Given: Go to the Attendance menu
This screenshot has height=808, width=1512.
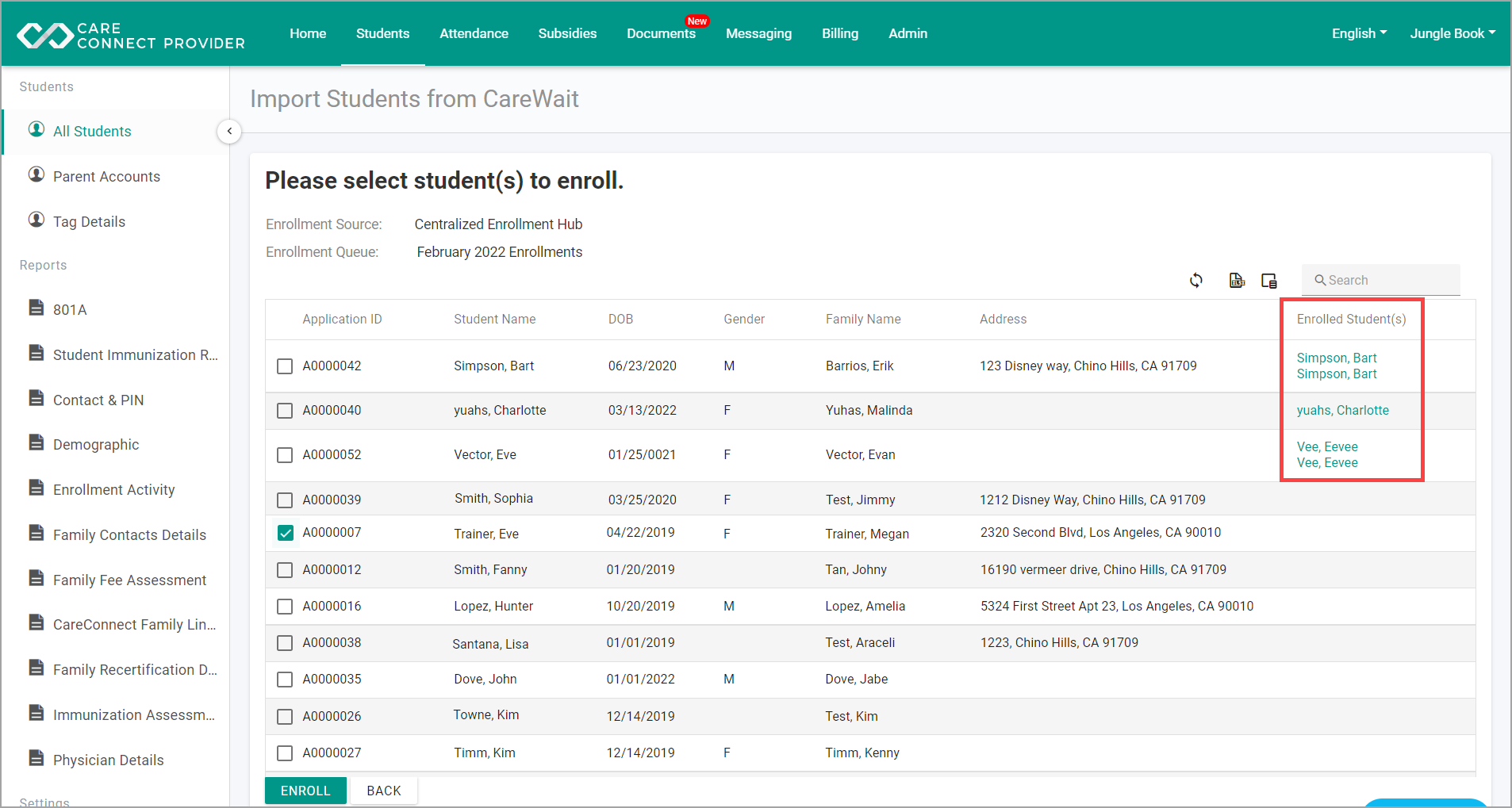Looking at the screenshot, I should (x=474, y=33).
